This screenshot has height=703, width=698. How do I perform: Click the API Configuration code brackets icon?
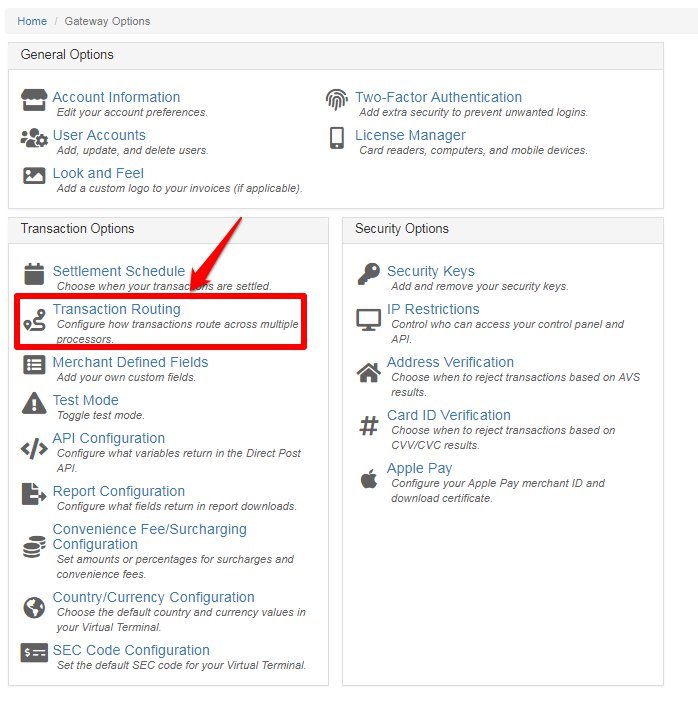[x=34, y=449]
